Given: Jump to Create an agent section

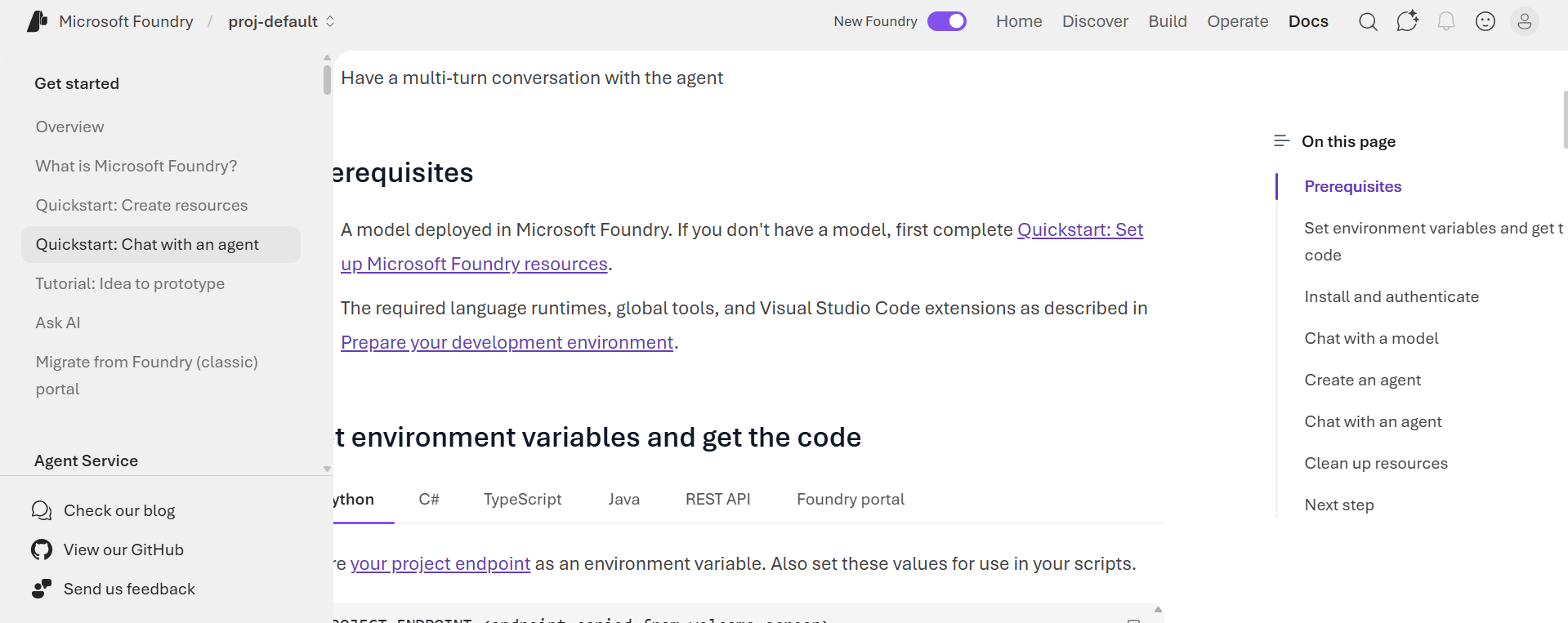Looking at the screenshot, I should click(x=1362, y=380).
